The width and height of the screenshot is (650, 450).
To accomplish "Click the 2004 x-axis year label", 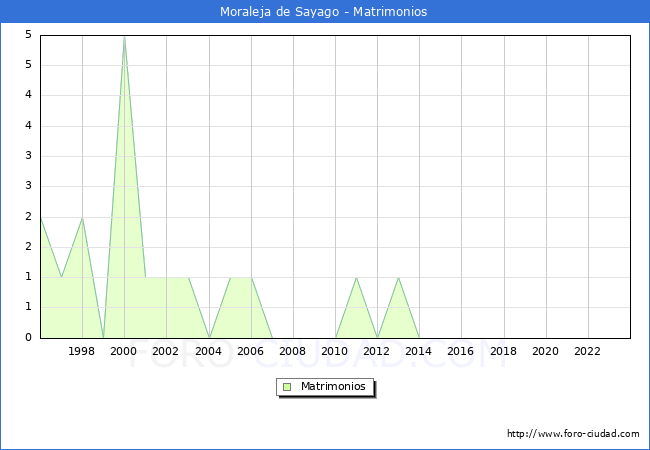I will tap(208, 351).
